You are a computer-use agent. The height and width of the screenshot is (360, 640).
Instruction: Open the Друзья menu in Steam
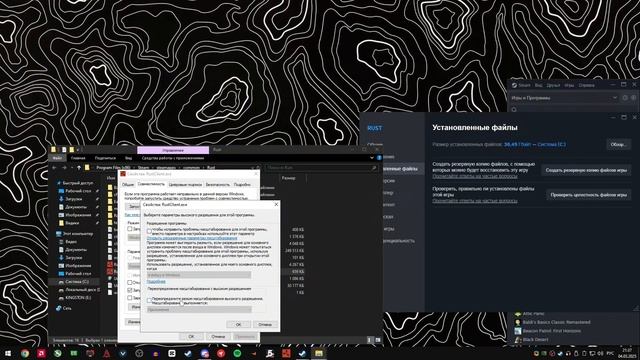click(553, 85)
